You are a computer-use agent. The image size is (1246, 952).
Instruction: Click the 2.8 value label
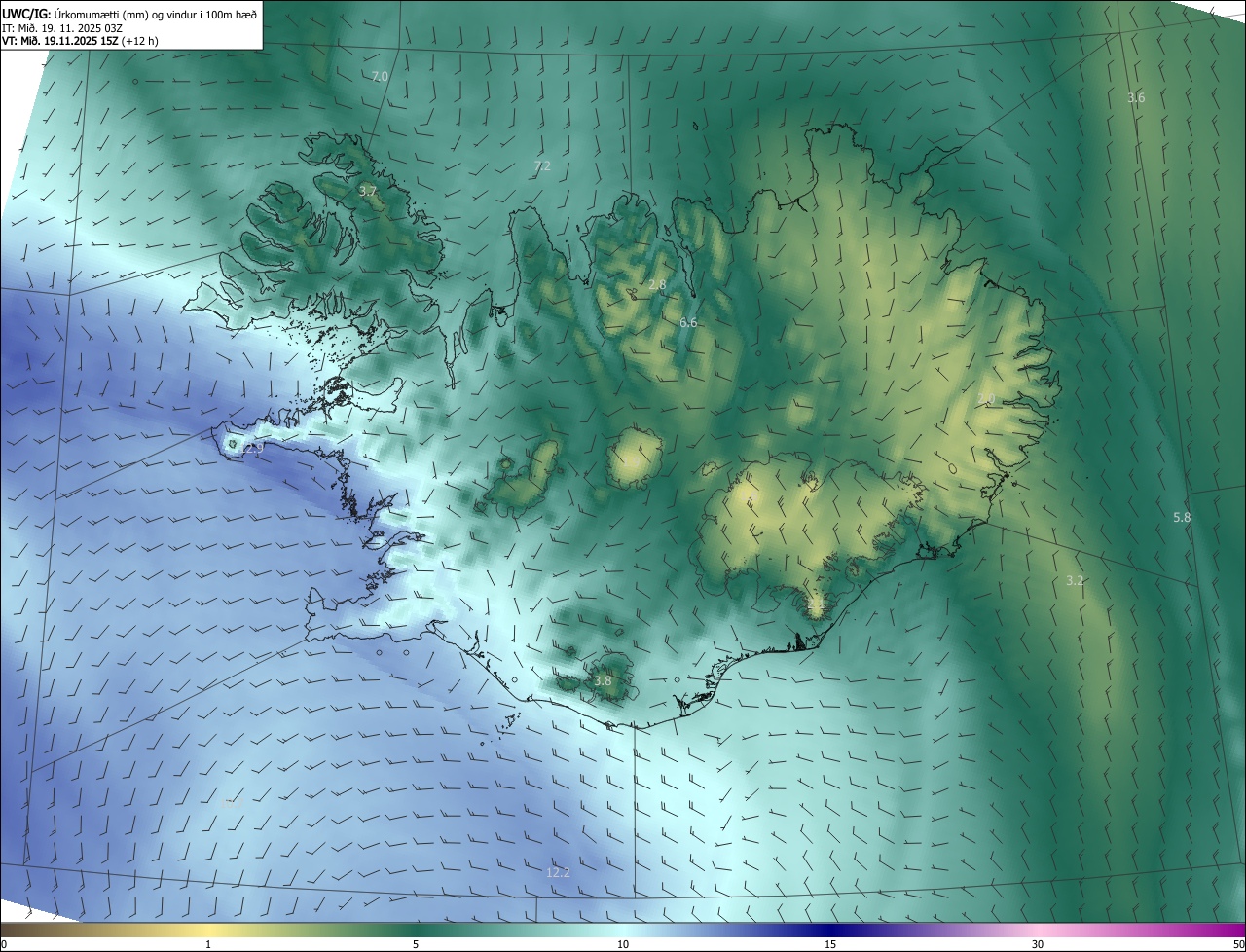(657, 285)
